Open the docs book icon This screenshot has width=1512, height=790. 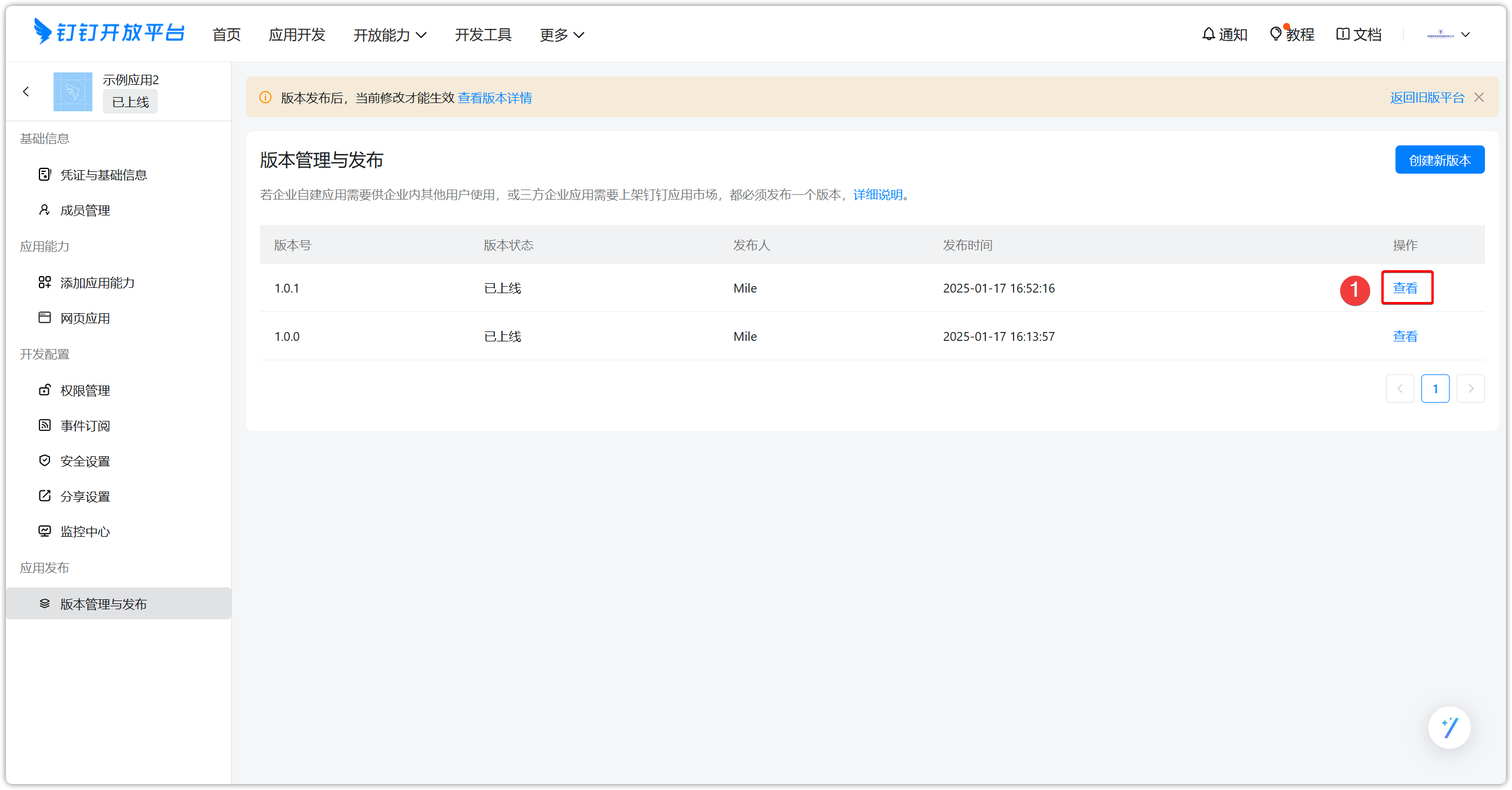(x=1342, y=34)
